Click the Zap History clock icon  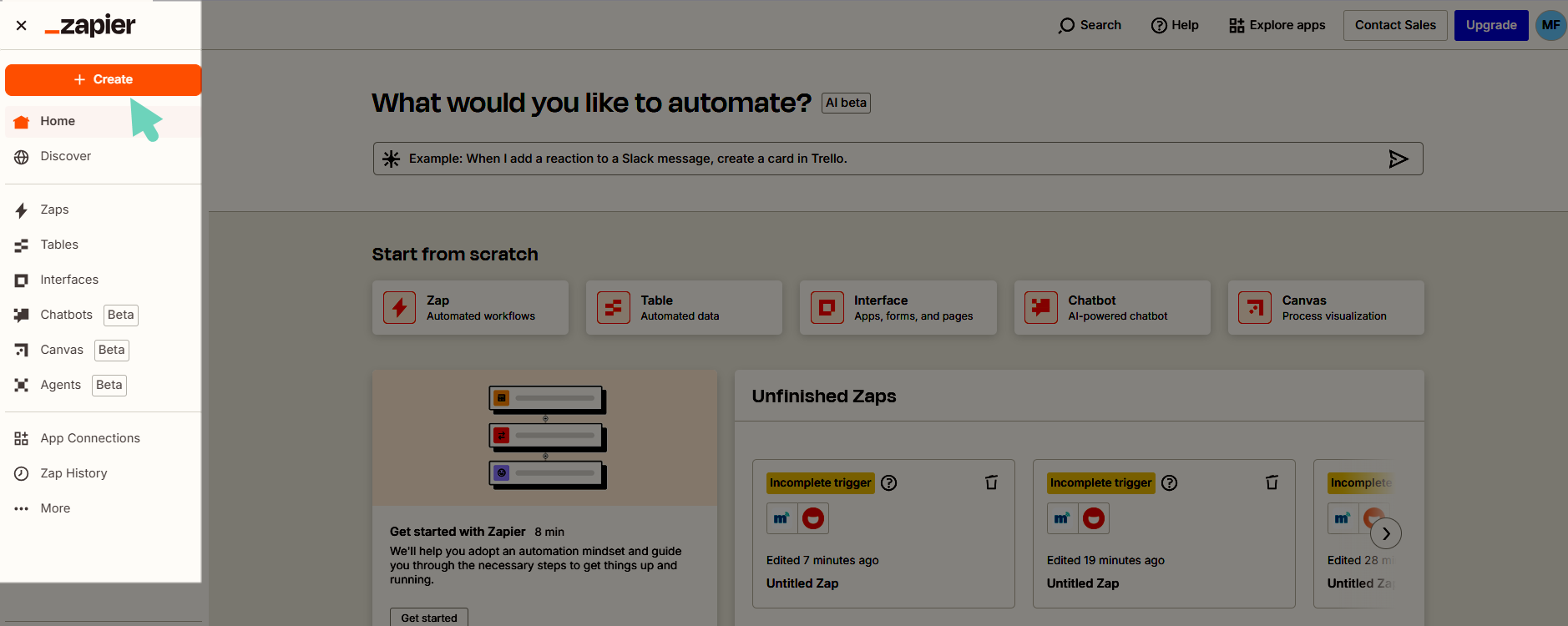[x=22, y=474]
